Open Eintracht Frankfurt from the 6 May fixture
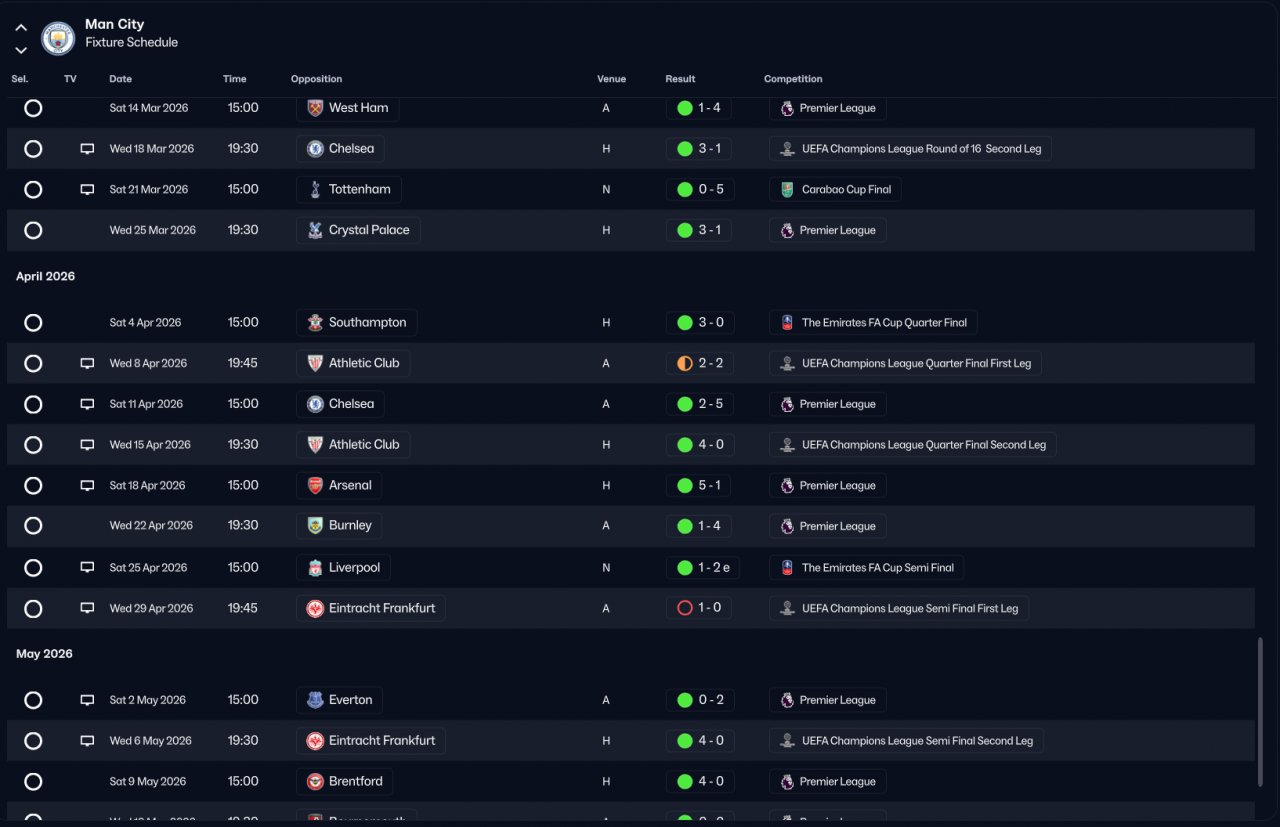 click(371, 741)
